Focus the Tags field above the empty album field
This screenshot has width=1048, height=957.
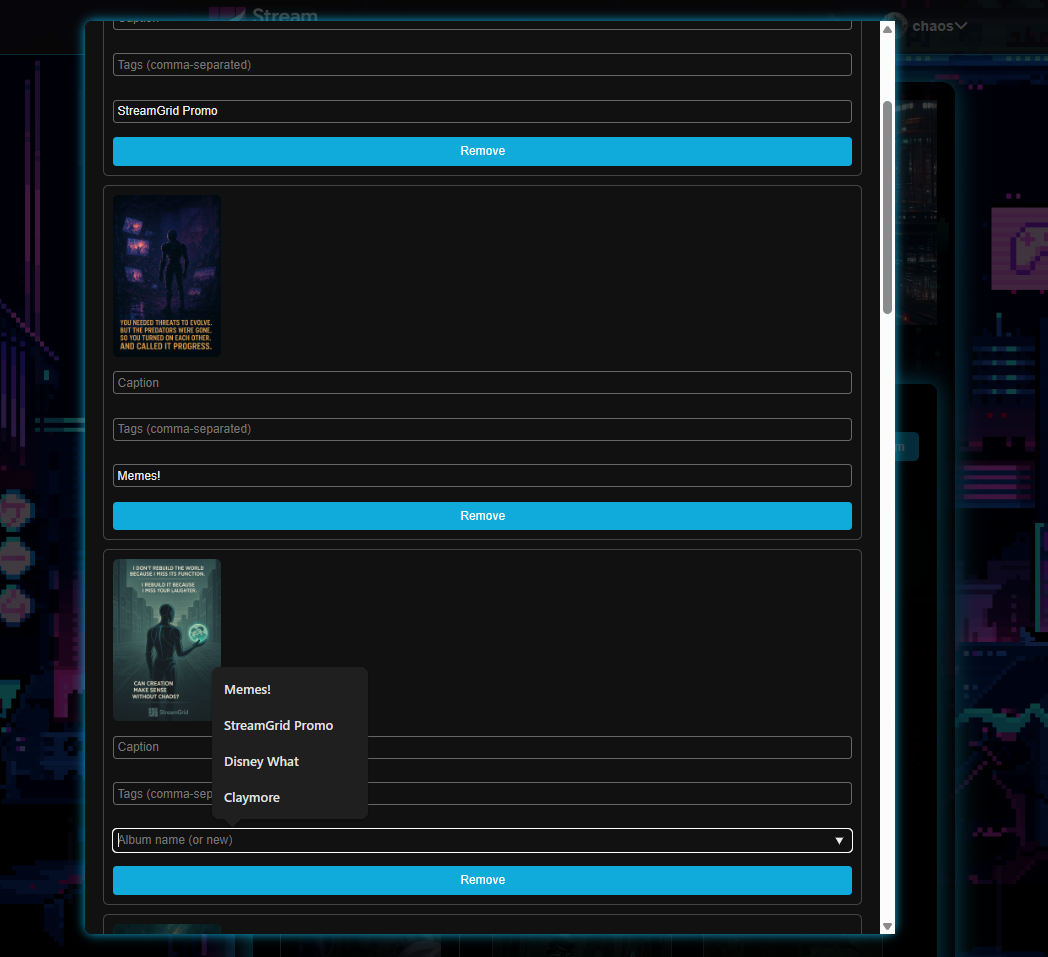[x=482, y=794]
